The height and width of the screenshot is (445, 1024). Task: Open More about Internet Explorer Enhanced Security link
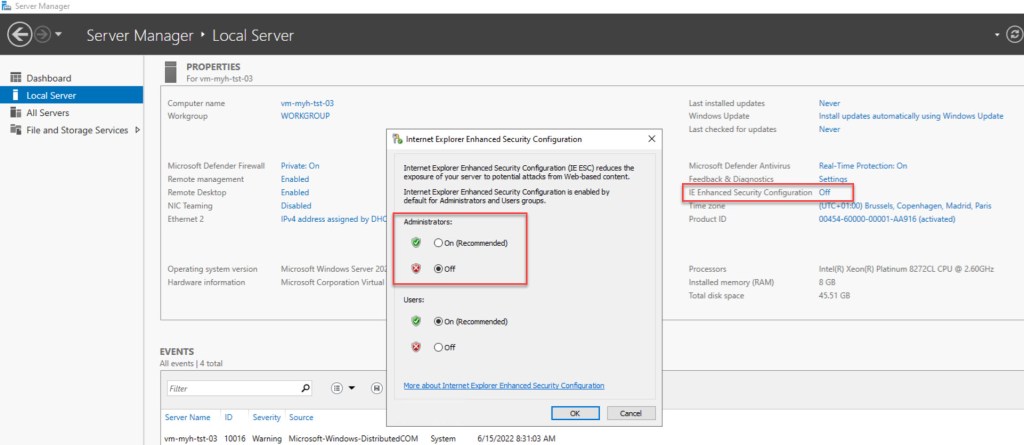point(503,385)
